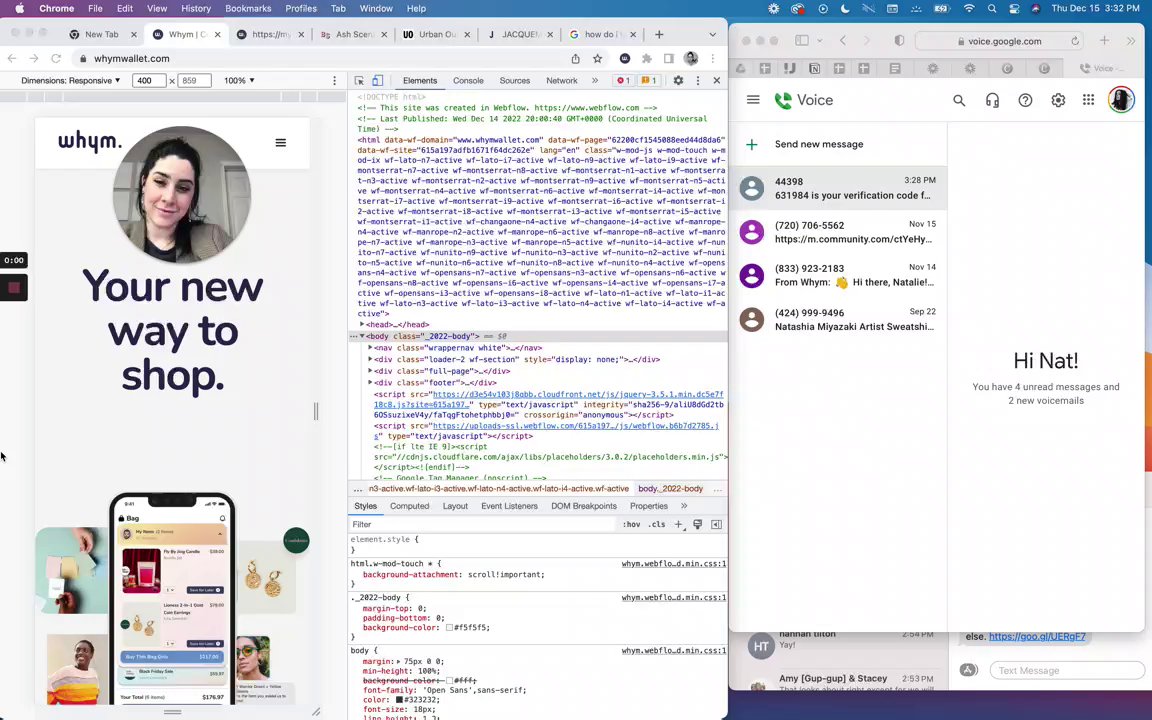Screen dimensions: 1152x720
Task: Click the viewport width field showing 400
Action: pos(149,81)
